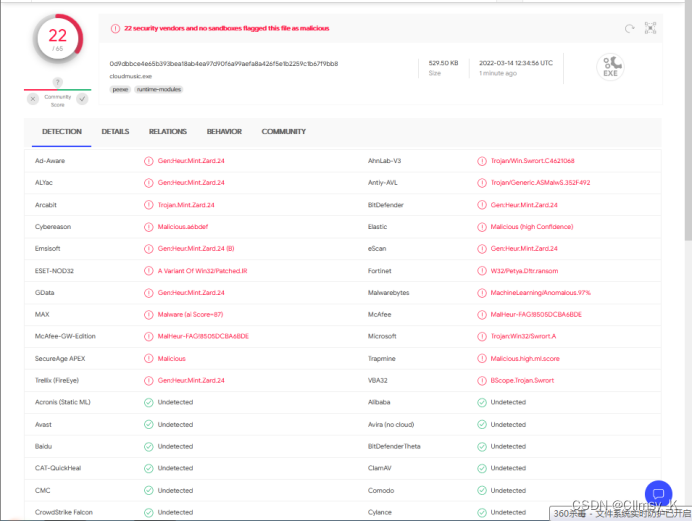
Task: Click the SecureAge APEX vendor name
Action: pyautogui.click(x=60, y=359)
